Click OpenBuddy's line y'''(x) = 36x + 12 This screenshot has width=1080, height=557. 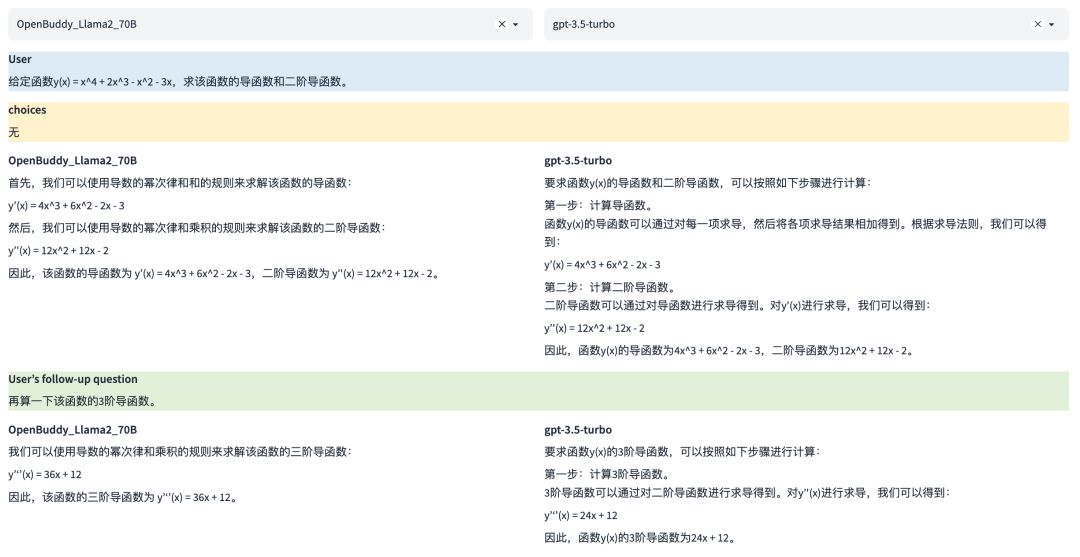pos(45,474)
